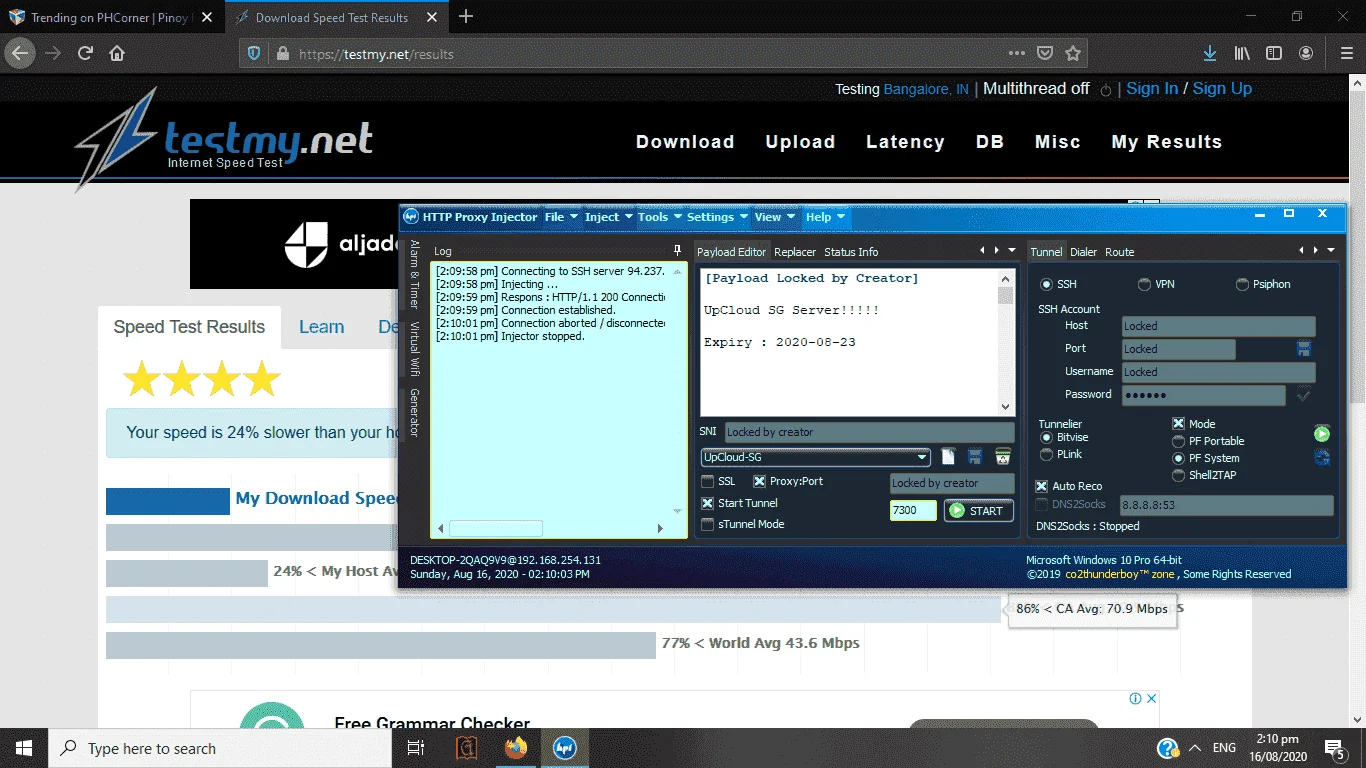The height and width of the screenshot is (768, 1366).
Task: Toggle the Proxy:Port checkbox
Action: tap(759, 481)
